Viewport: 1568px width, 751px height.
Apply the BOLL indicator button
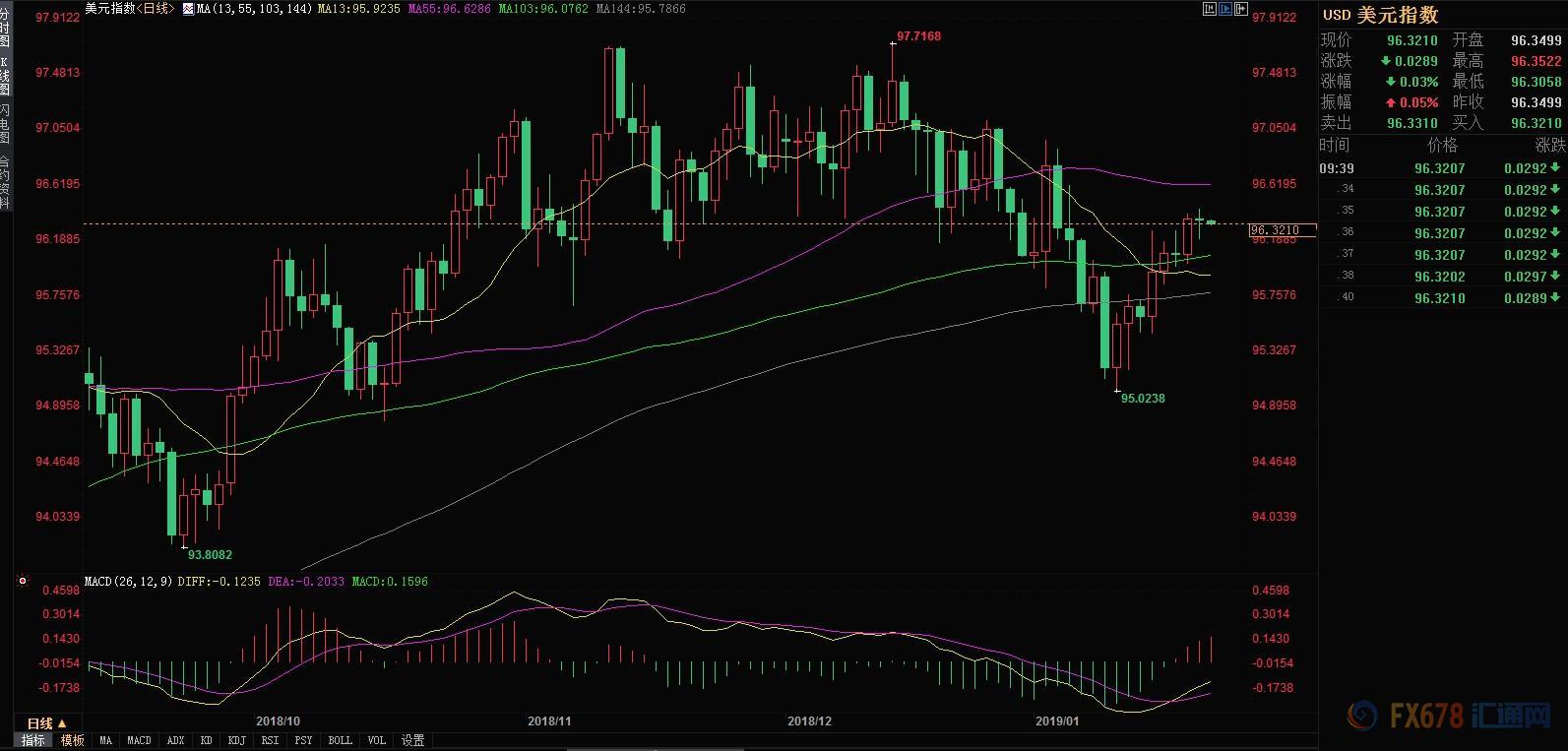click(340, 740)
